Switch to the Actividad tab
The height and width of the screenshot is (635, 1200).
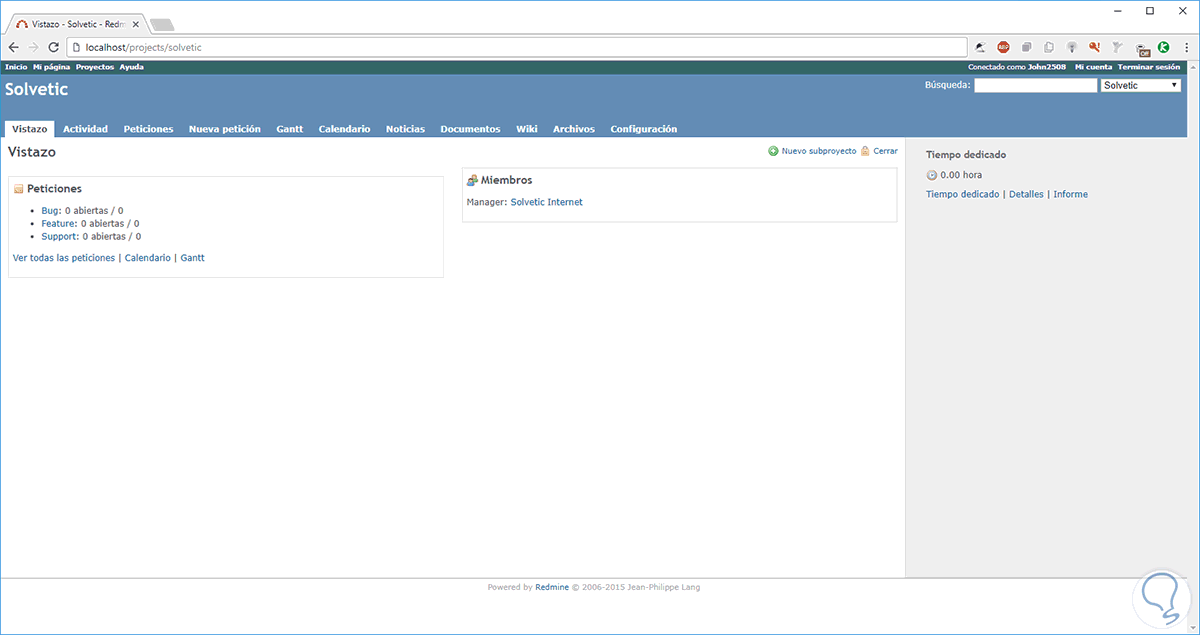click(x=85, y=128)
